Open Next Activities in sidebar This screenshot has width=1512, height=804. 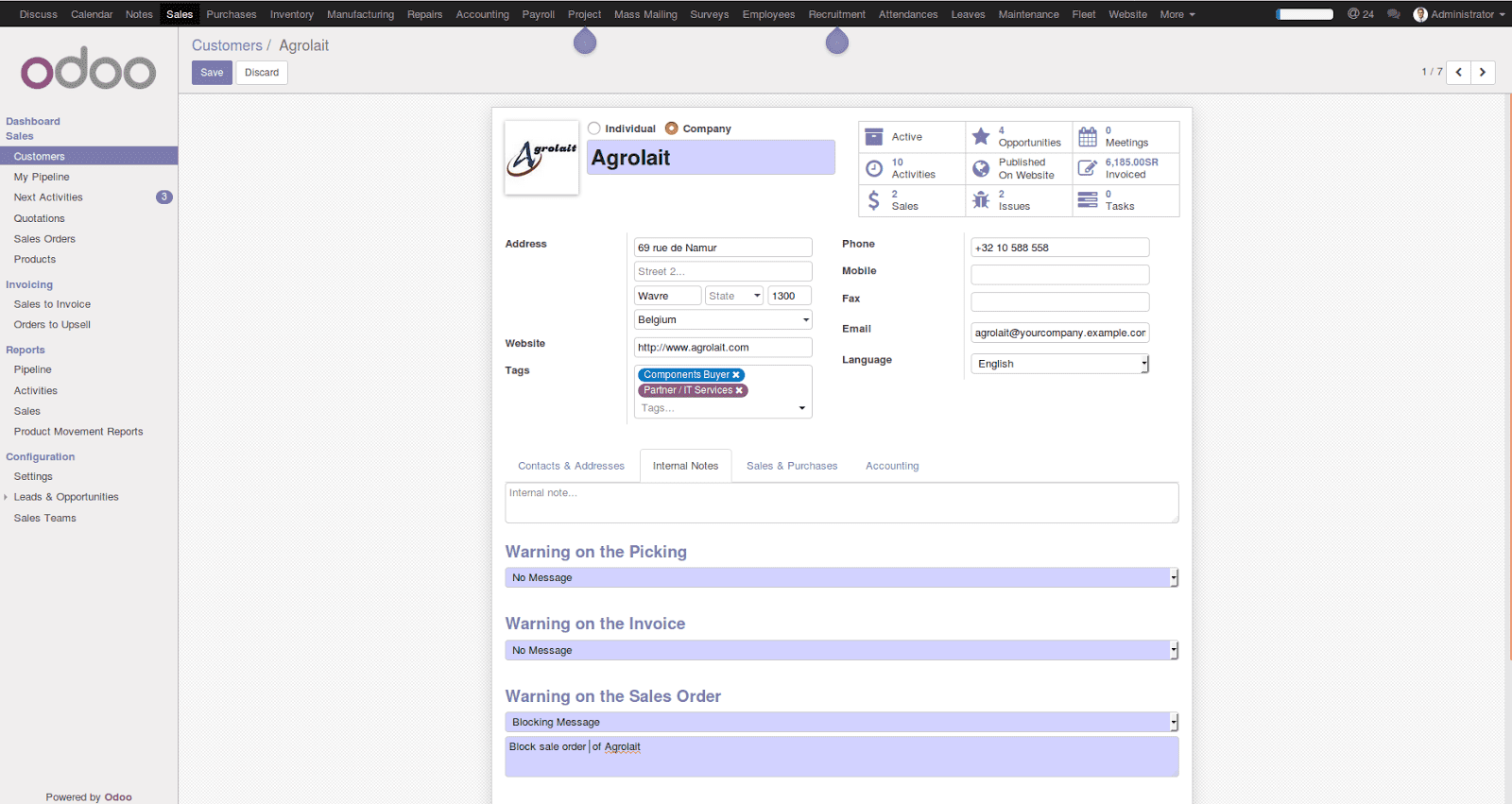click(48, 197)
